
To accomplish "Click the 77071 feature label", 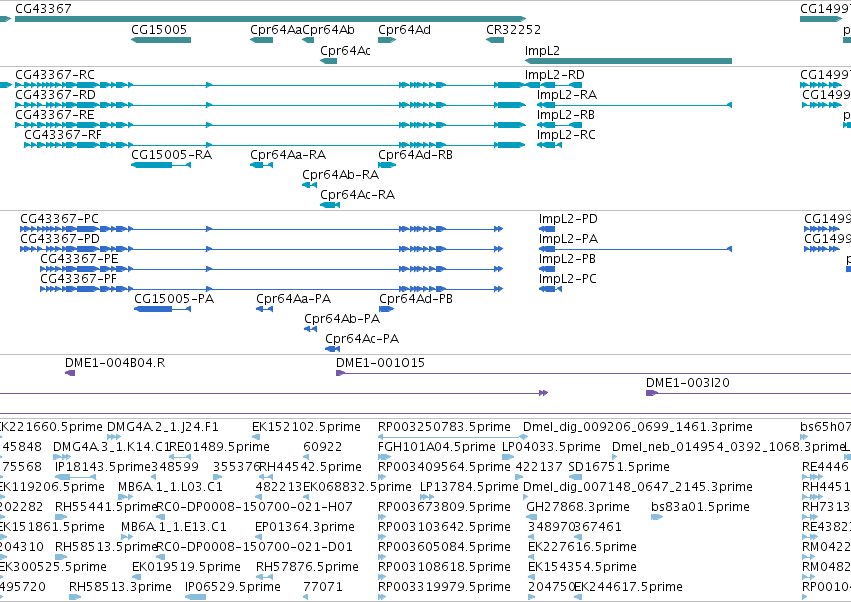I will (323, 587).
